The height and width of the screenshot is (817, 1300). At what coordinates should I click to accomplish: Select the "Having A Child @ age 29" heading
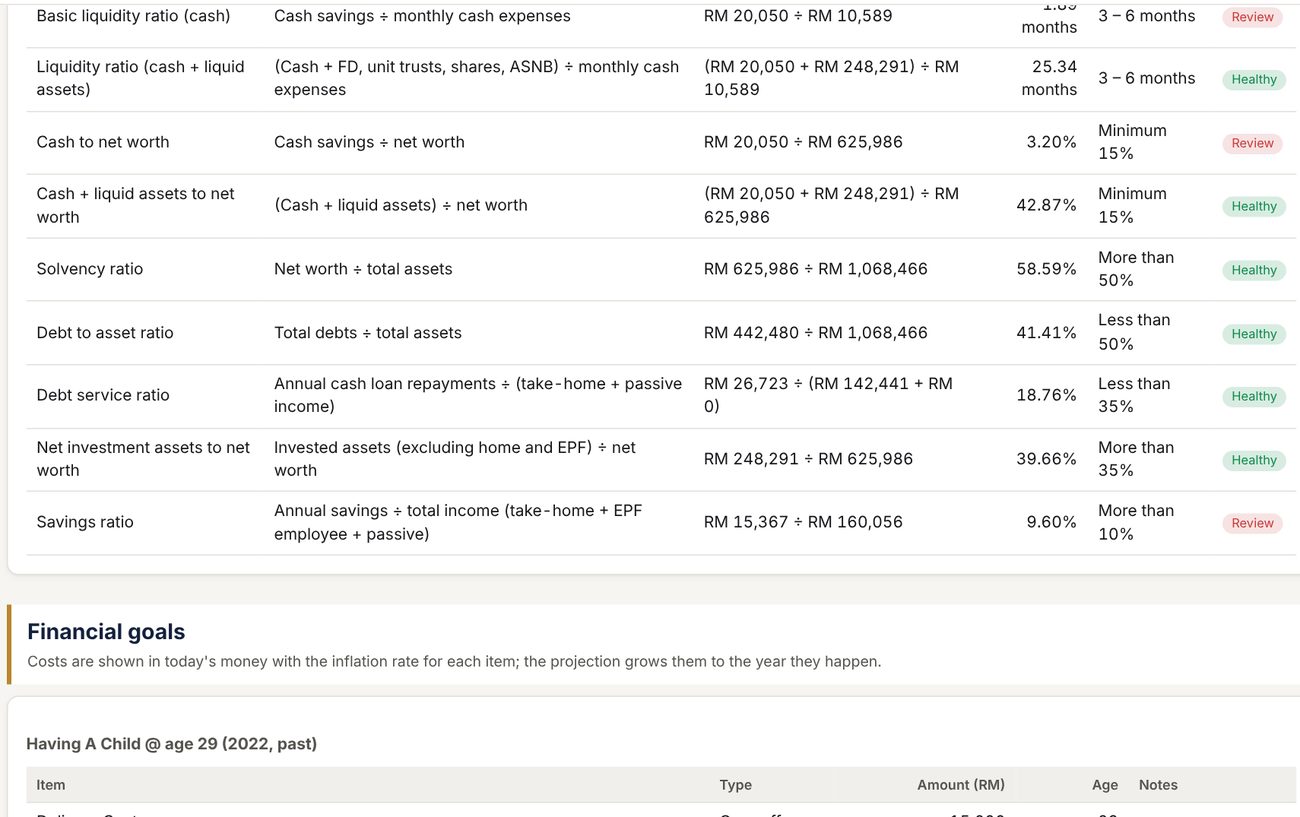tap(171, 744)
